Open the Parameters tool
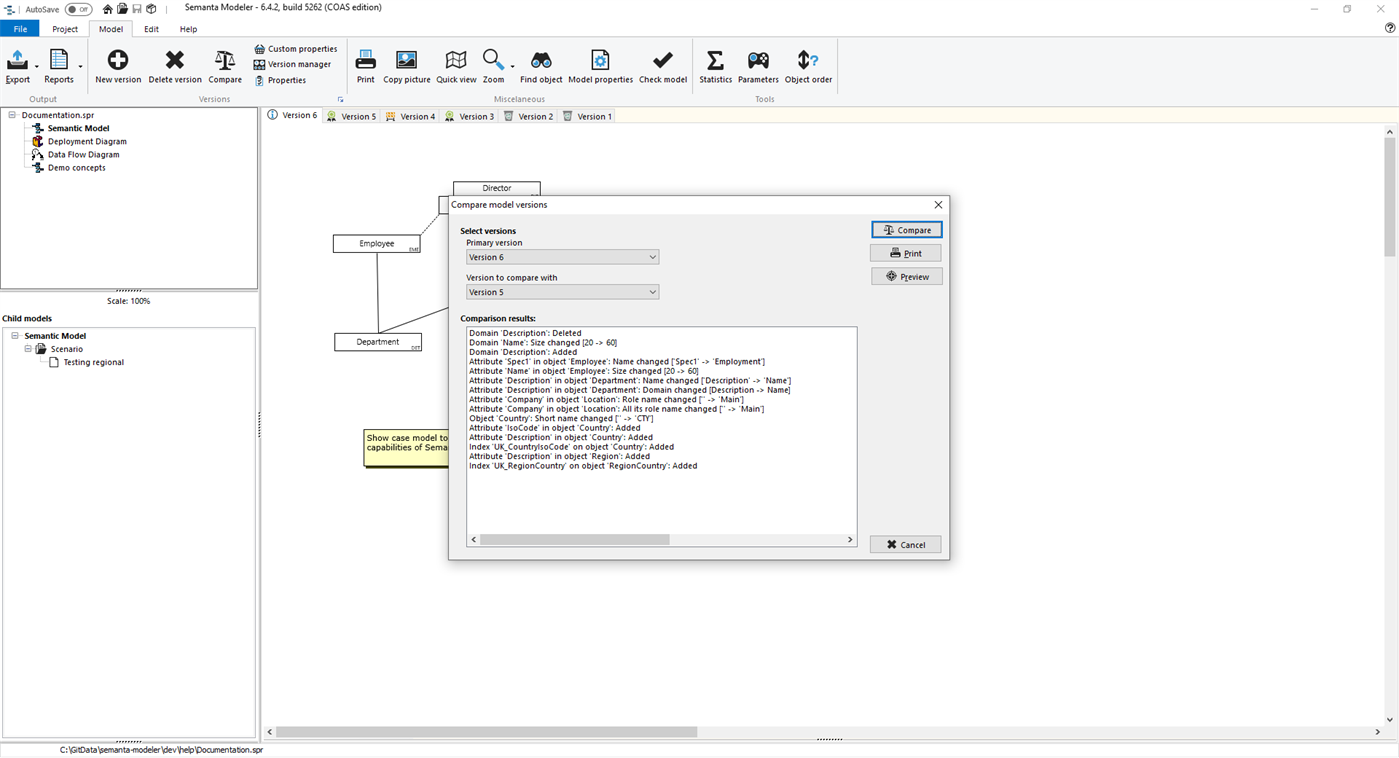The width and height of the screenshot is (1399, 758). (x=757, y=63)
